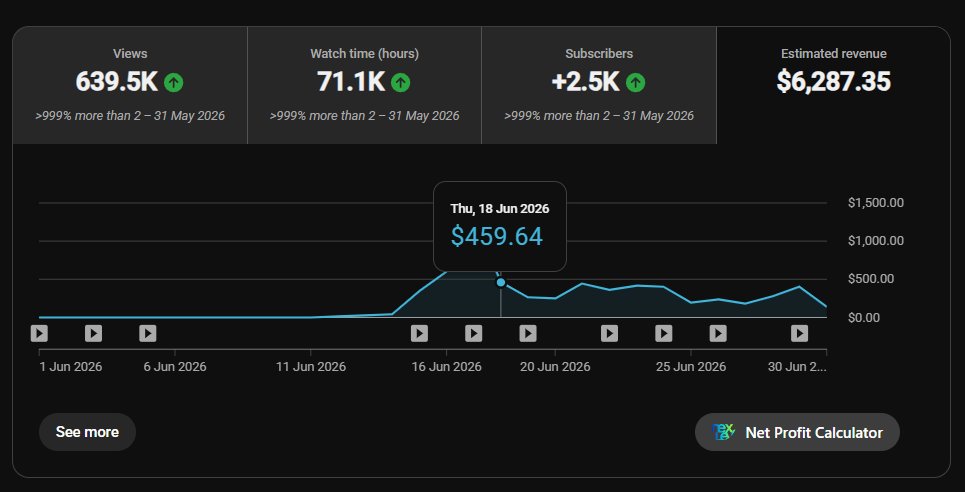This screenshot has height=492, width=965.
Task: Switch to Watch time (hours) tab
Action: coord(364,85)
